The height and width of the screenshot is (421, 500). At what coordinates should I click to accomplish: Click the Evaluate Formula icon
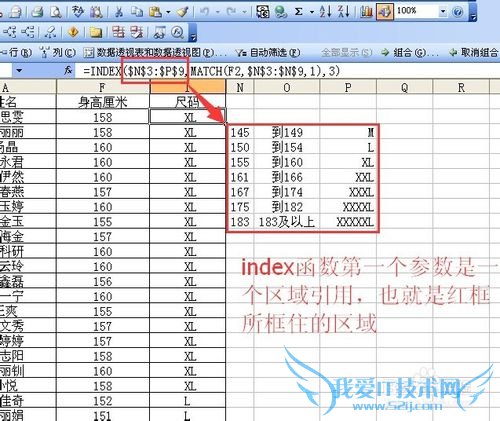pyautogui.click(x=177, y=32)
